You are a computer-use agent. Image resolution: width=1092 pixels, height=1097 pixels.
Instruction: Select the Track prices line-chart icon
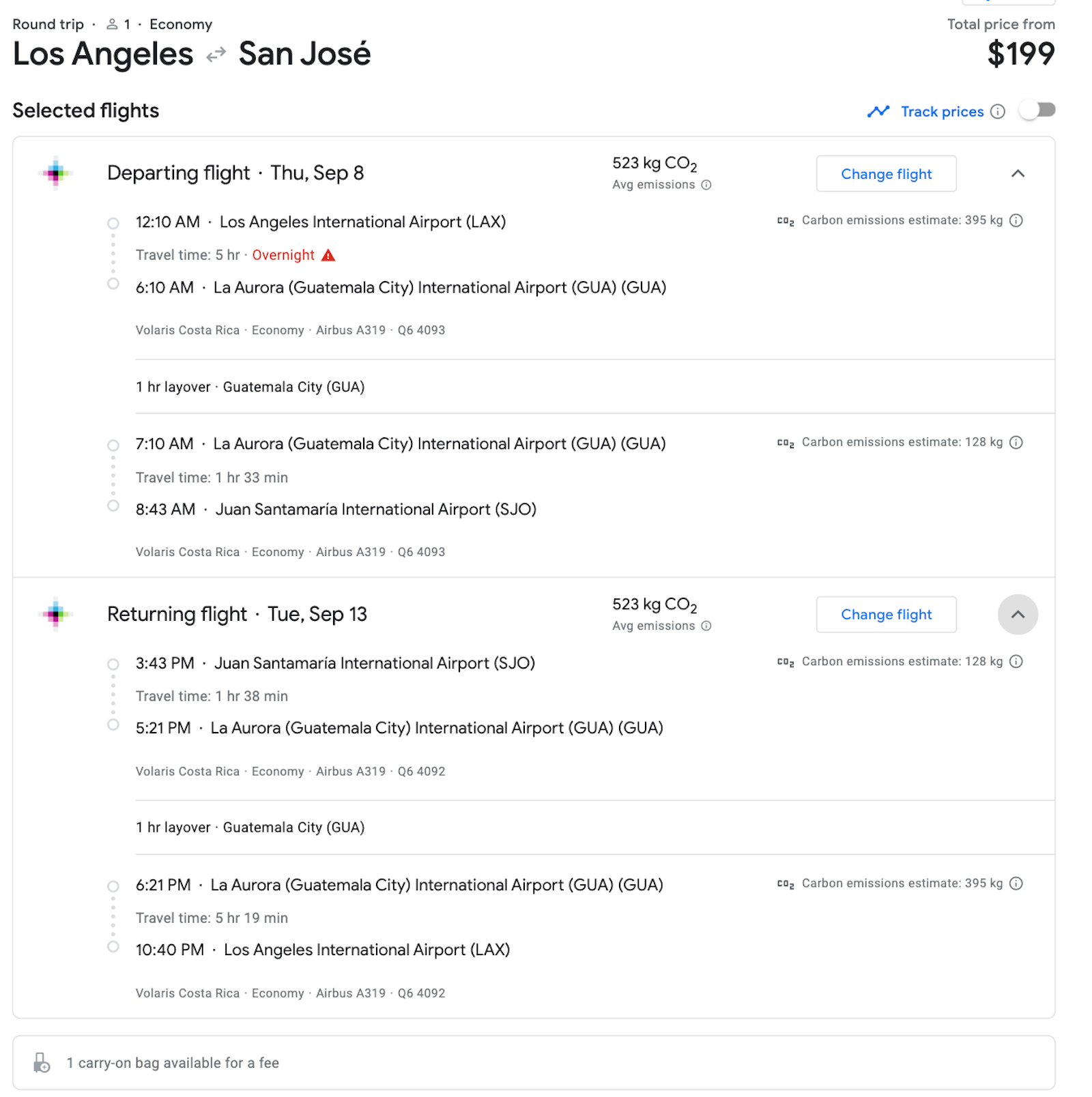pyautogui.click(x=879, y=111)
